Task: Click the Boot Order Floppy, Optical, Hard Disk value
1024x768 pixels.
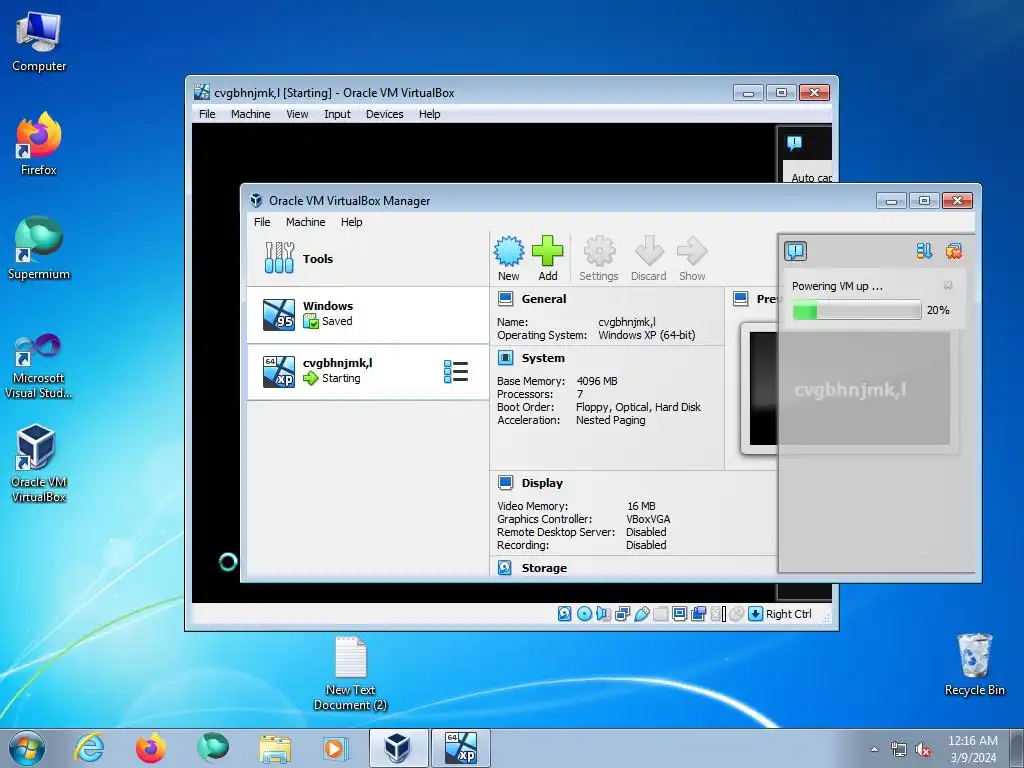Action: click(638, 407)
